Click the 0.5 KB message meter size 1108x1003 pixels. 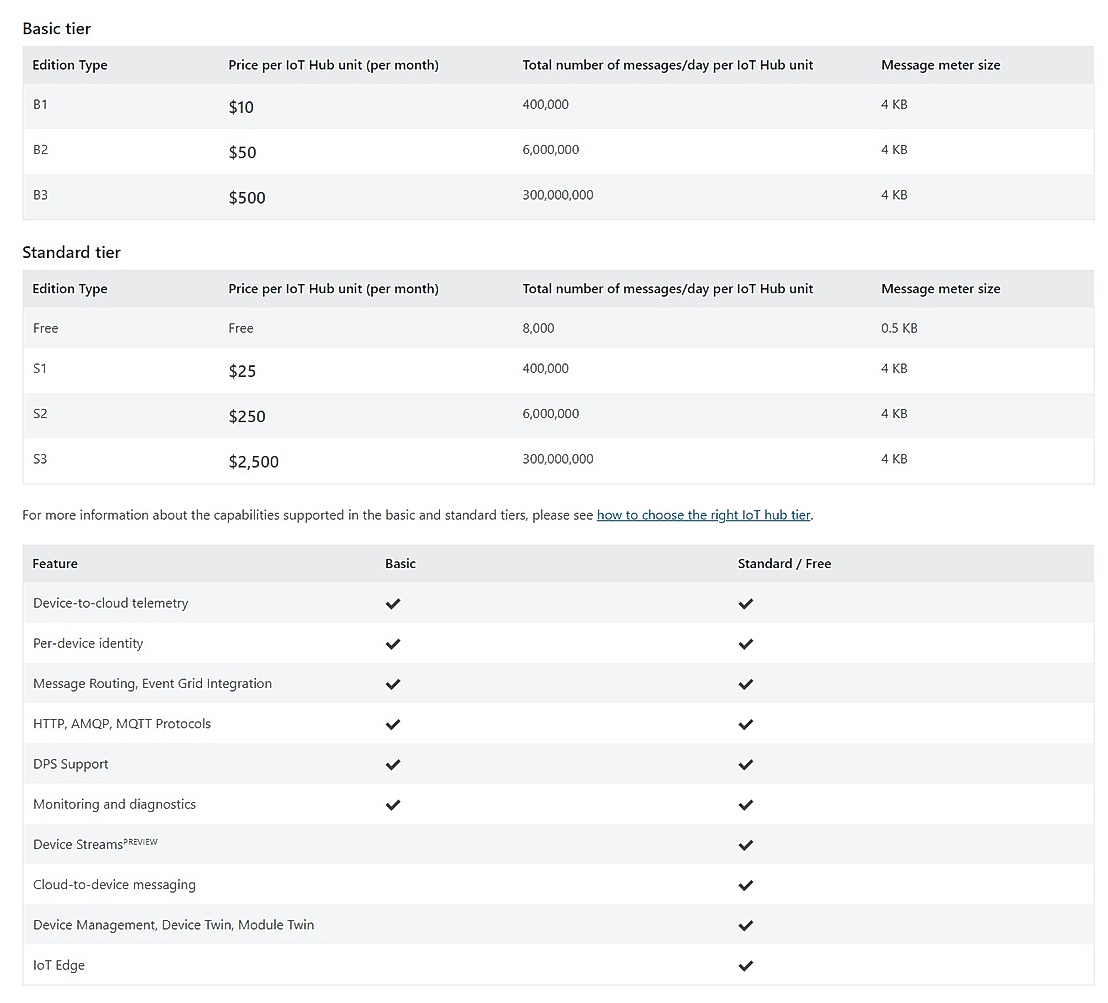(x=899, y=328)
